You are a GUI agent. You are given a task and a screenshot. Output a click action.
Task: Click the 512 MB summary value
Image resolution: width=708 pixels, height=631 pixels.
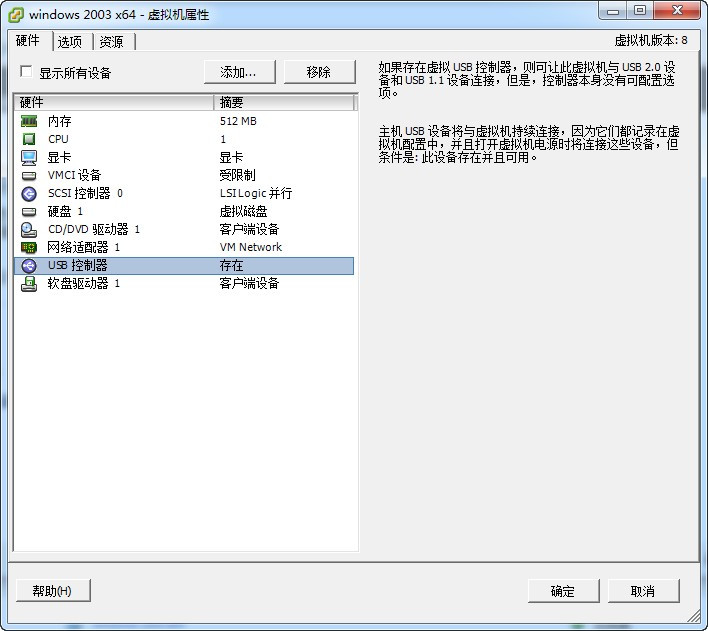pos(238,121)
